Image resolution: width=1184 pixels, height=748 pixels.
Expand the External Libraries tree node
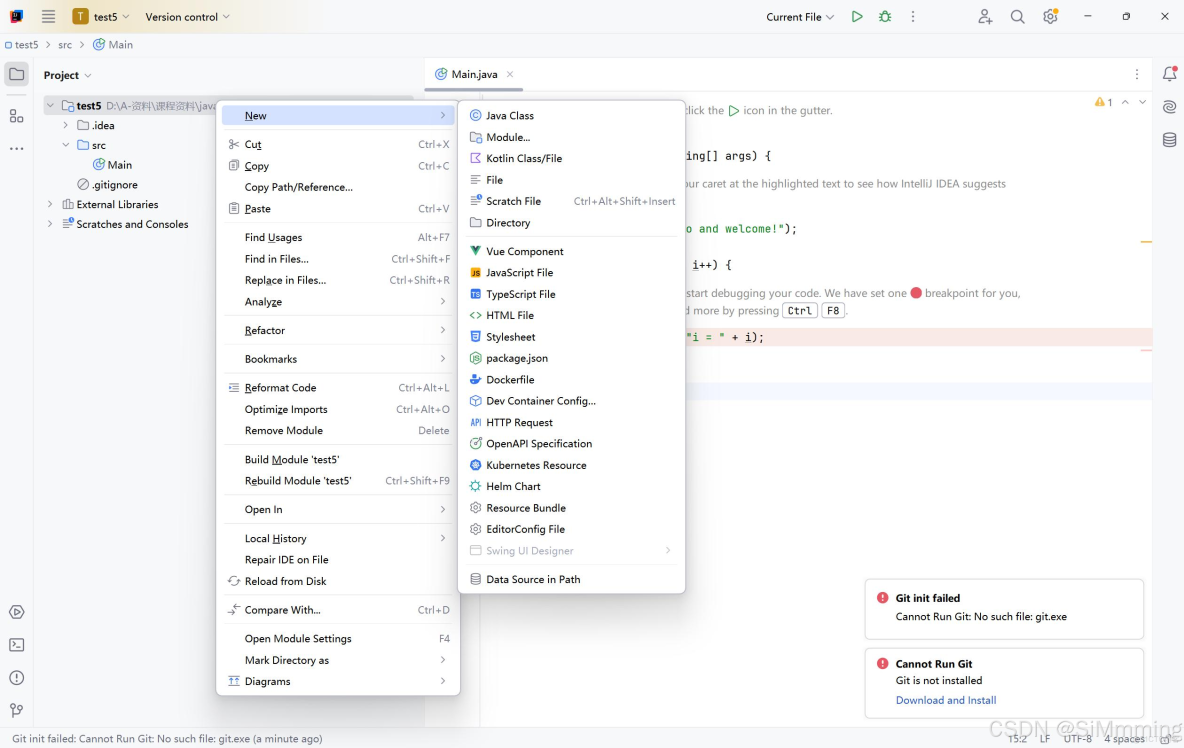tap(50, 204)
